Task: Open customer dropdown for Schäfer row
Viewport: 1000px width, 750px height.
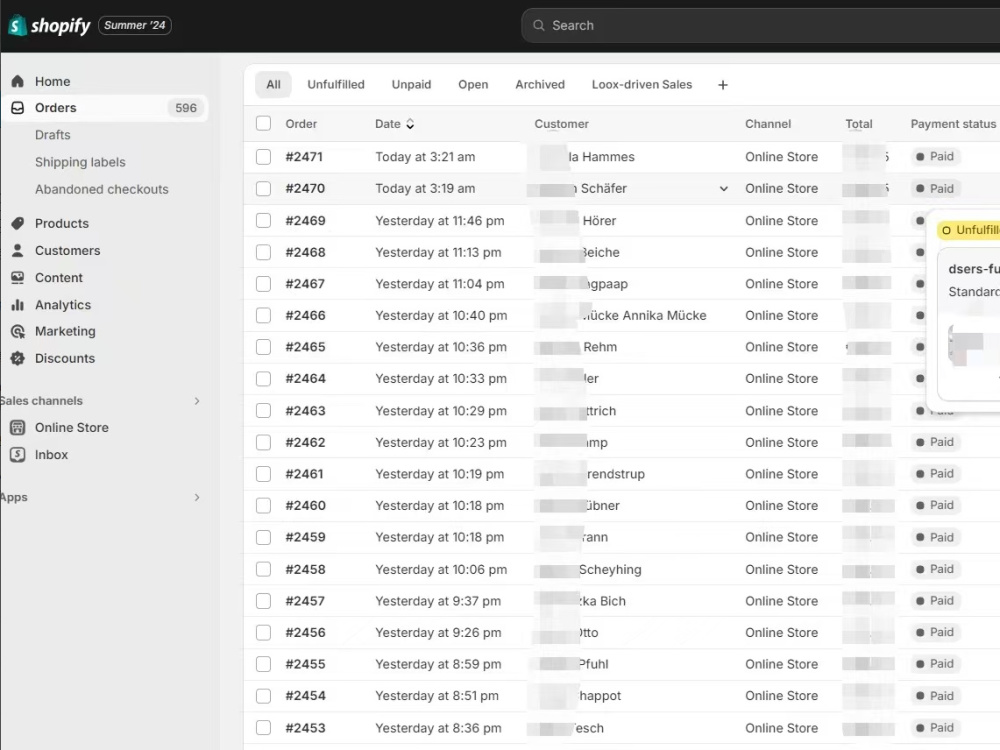Action: tap(724, 189)
